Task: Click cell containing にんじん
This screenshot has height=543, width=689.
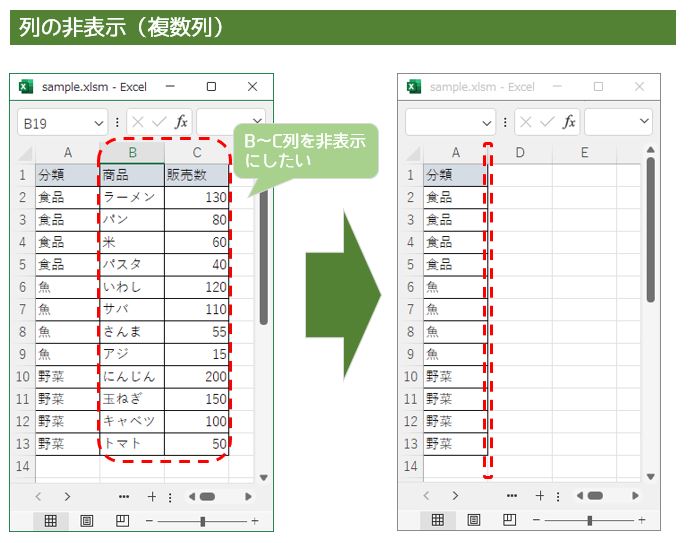Action: click(132, 376)
